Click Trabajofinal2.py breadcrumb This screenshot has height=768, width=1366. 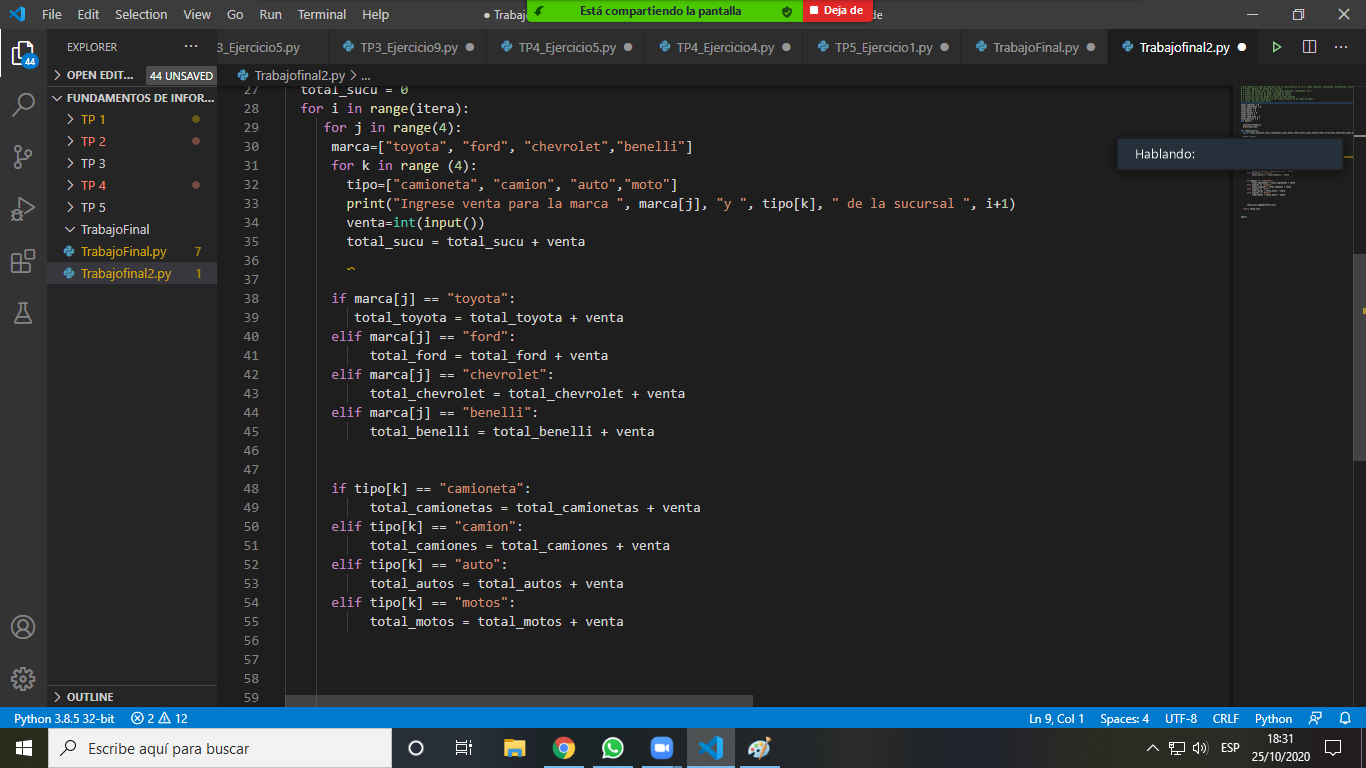(299, 75)
